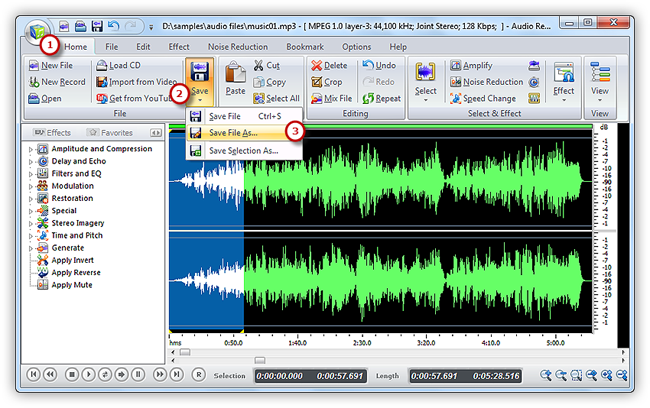
Task: Go to start playback button
Action: coord(33,375)
